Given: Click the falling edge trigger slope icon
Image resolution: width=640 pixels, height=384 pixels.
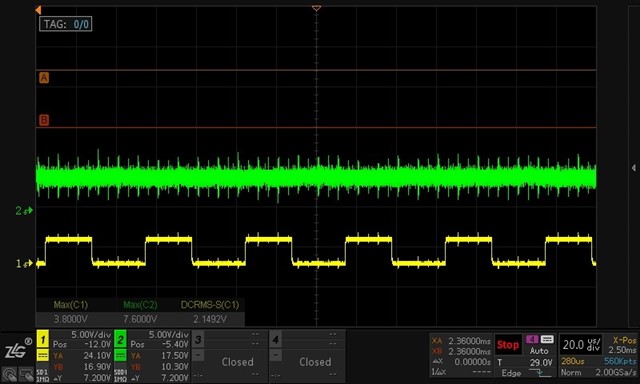Looking at the screenshot, I should (539, 373).
